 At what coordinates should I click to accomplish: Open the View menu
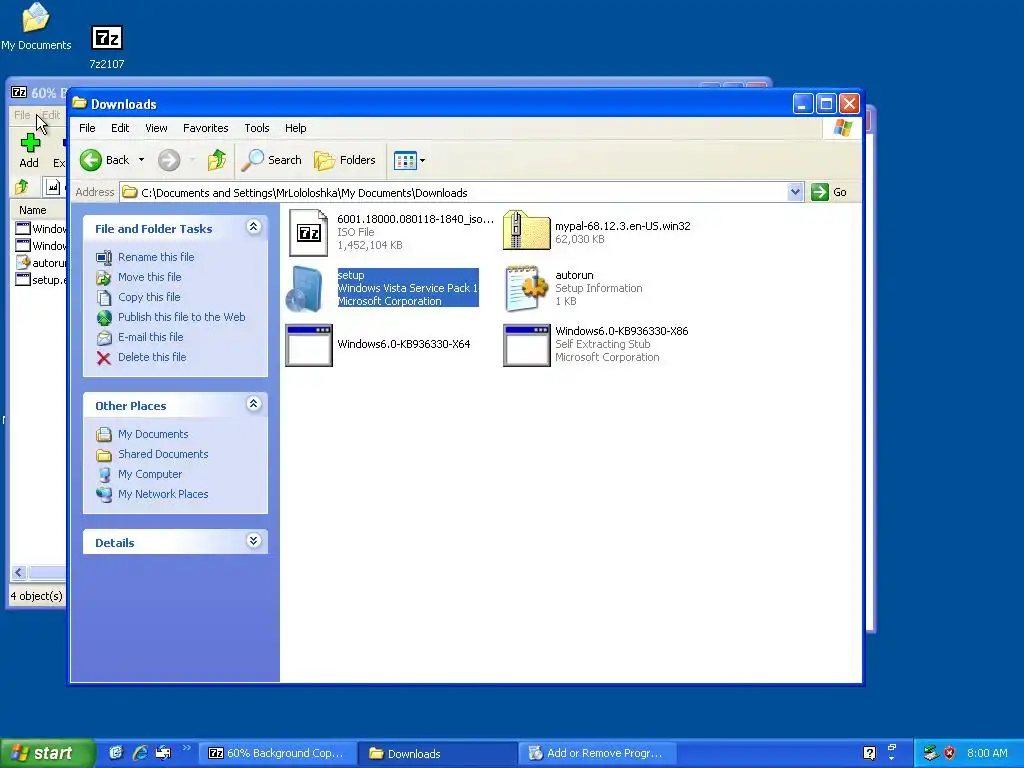[x=156, y=128]
